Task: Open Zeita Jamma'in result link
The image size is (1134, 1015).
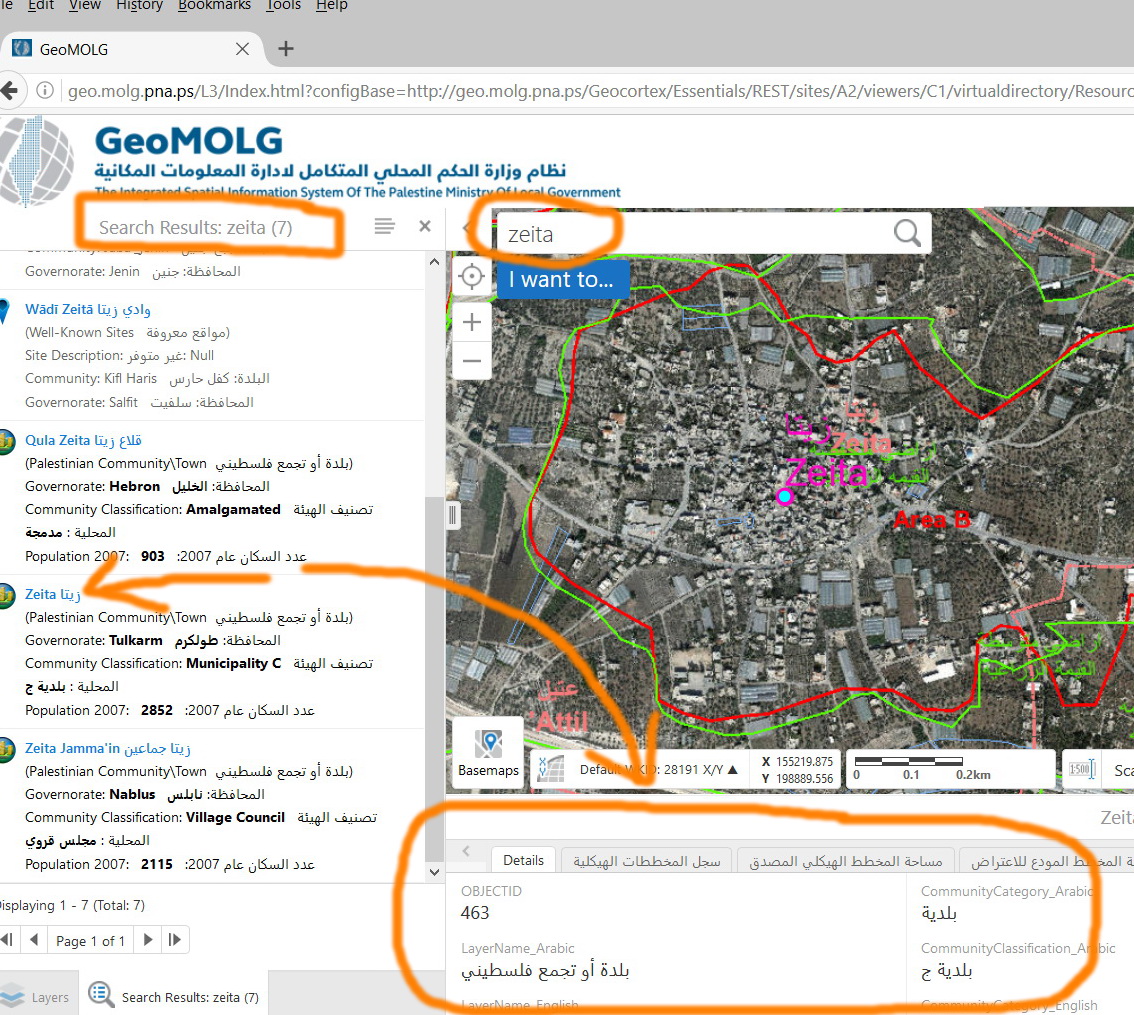Action: [108, 748]
